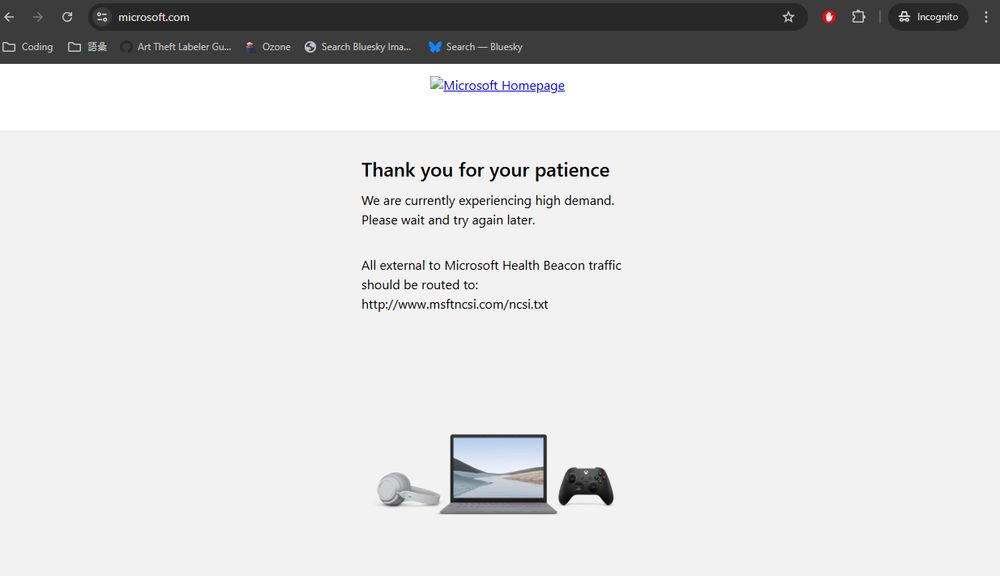This screenshot has width=1000, height=576.
Task: Reload the microsoft.com page
Action: [x=67, y=17]
